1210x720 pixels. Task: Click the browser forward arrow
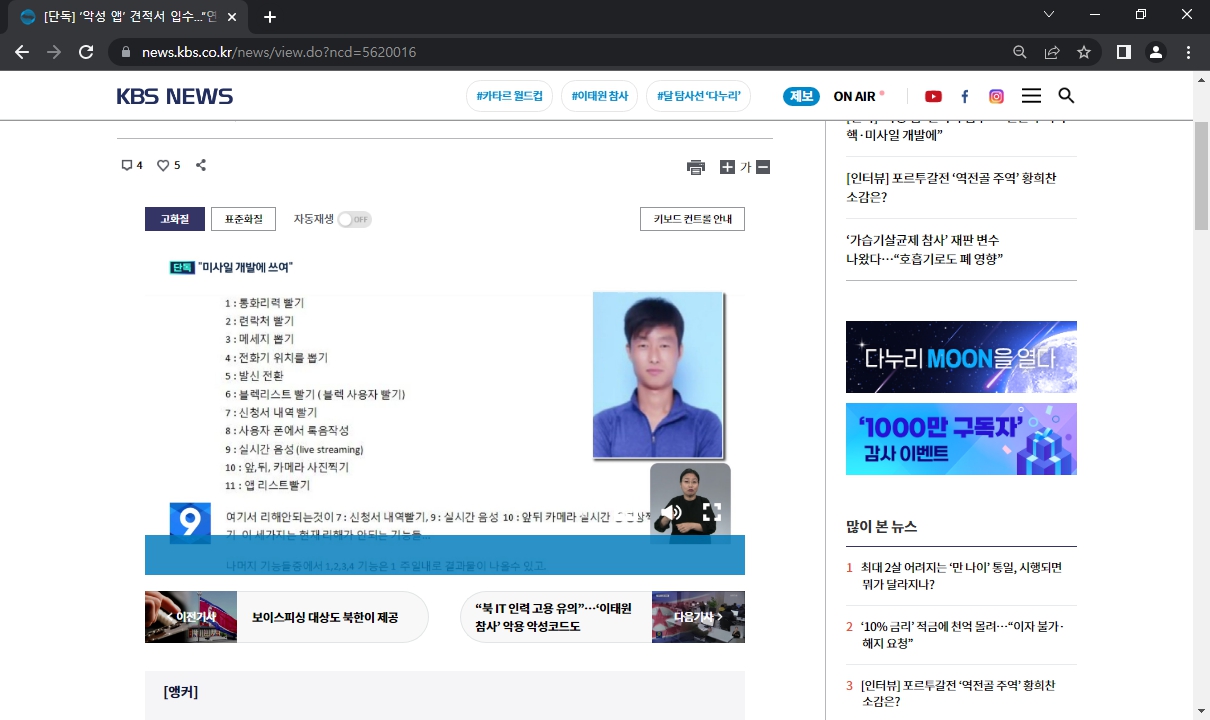[54, 52]
